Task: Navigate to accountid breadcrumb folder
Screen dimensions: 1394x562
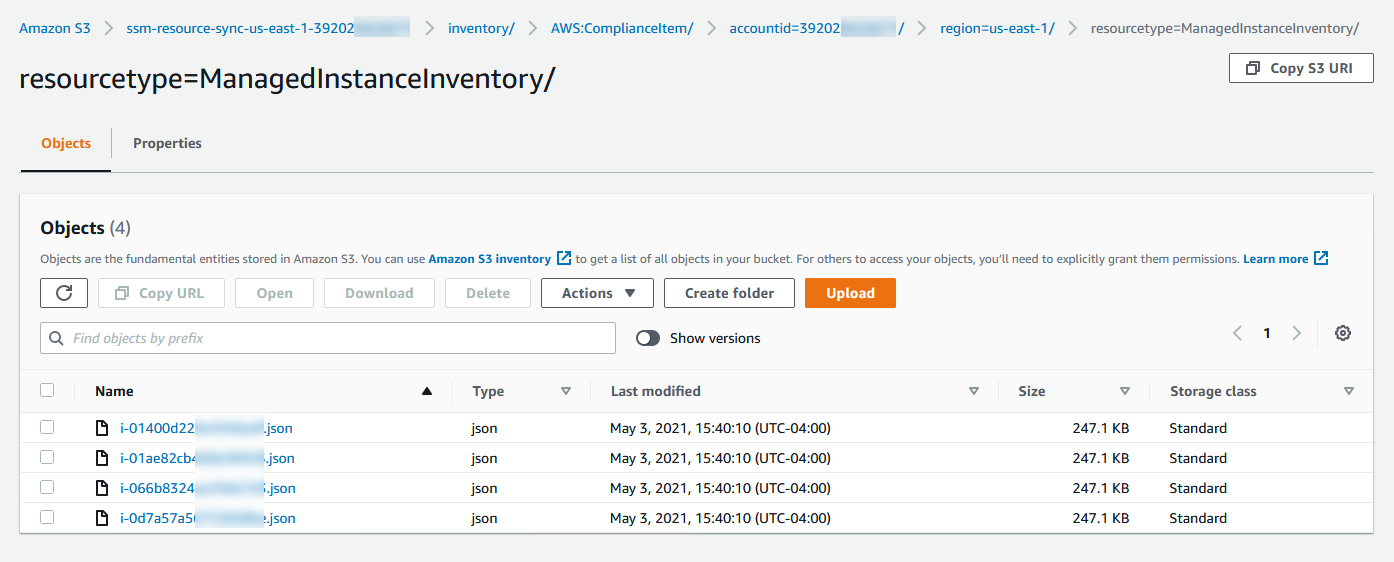Action: 817,28
